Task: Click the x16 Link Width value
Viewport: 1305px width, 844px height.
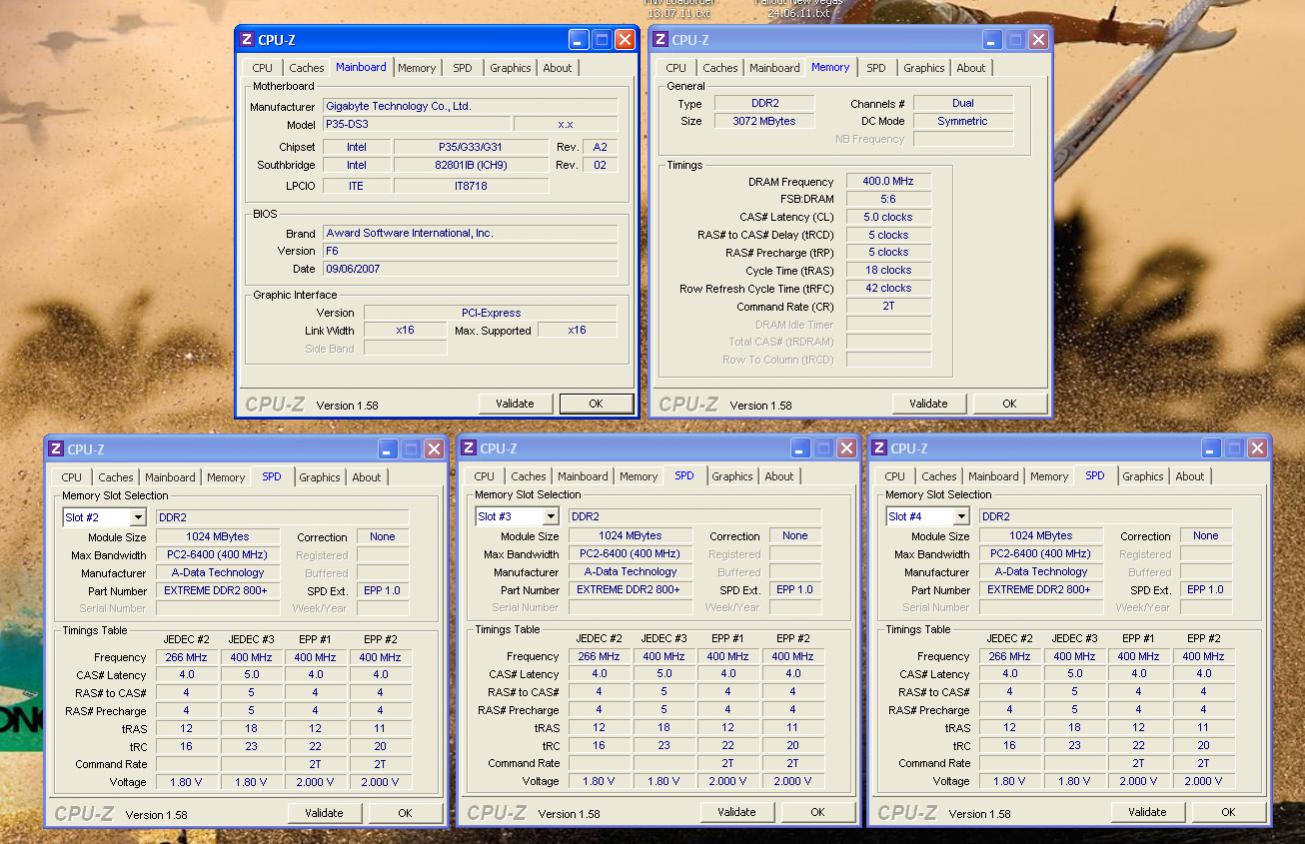Action: (x=405, y=330)
